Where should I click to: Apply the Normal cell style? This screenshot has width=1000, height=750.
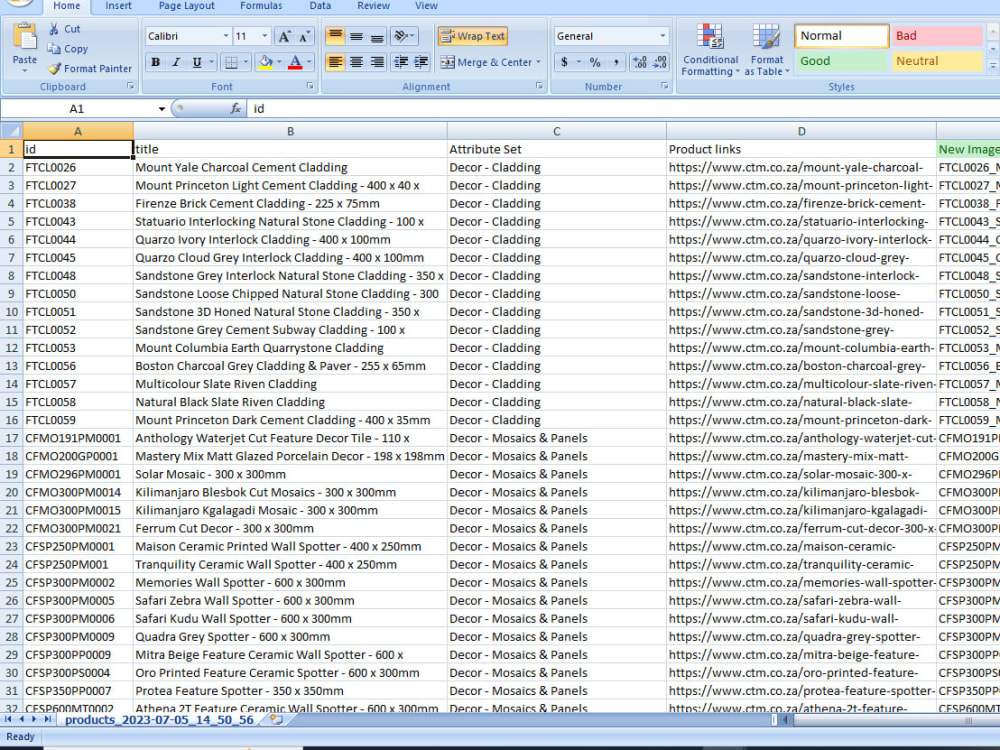pos(841,36)
